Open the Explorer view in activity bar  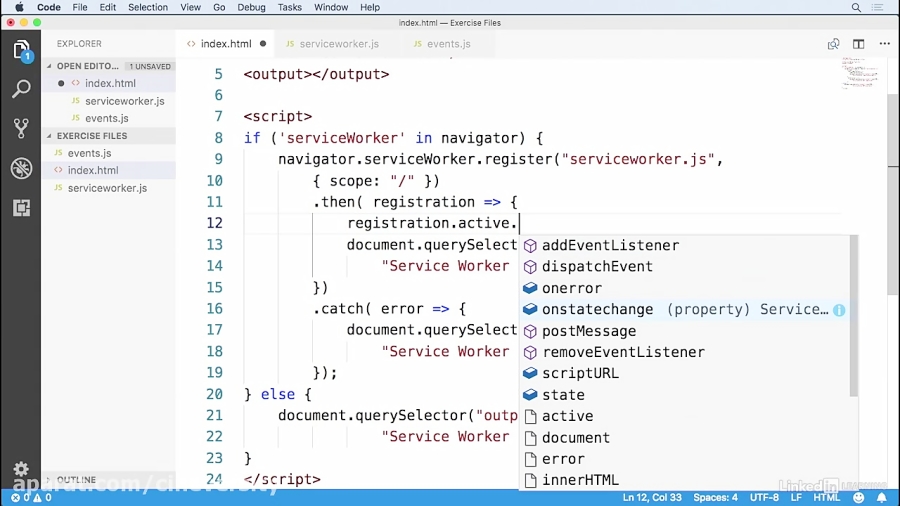(21, 50)
